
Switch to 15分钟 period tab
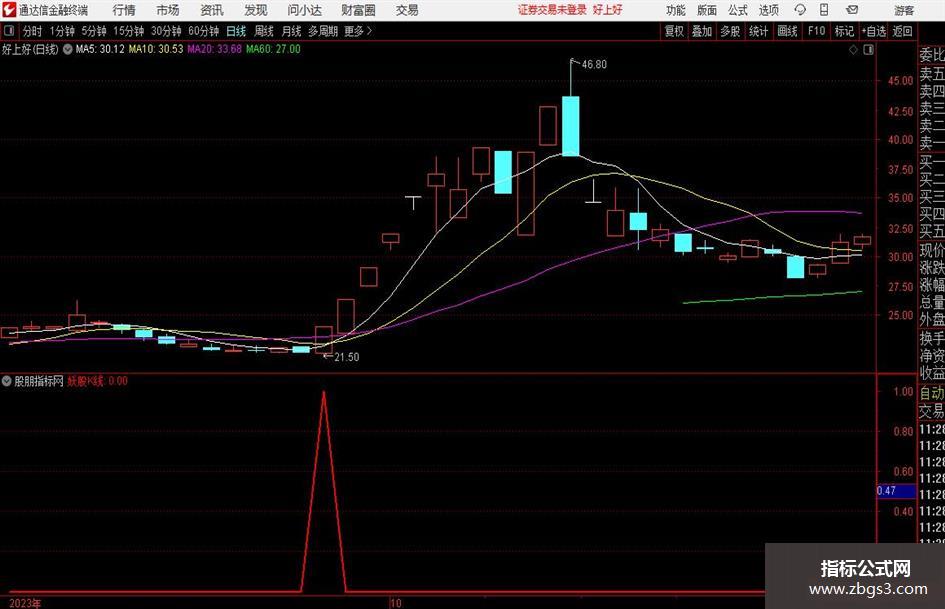(x=128, y=31)
